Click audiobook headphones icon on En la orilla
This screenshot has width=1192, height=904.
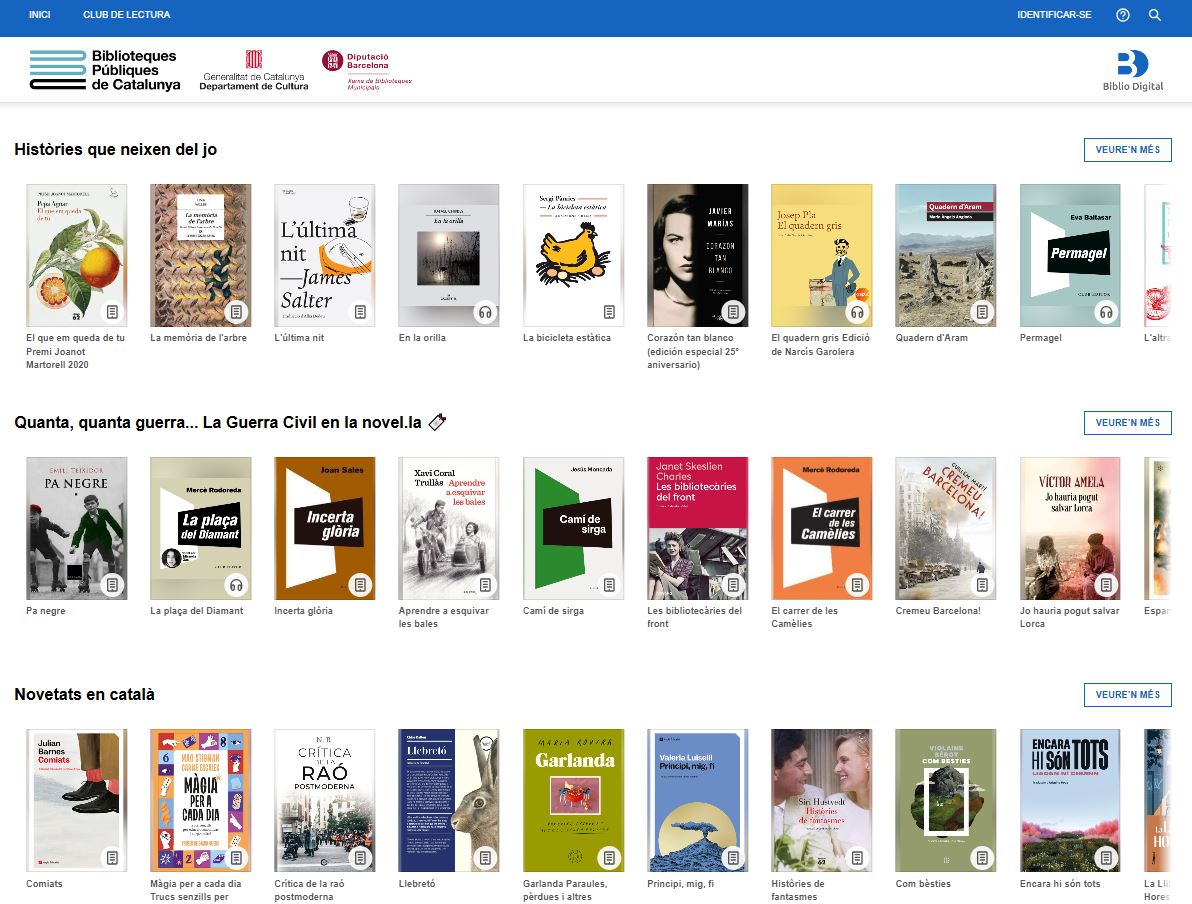485,312
